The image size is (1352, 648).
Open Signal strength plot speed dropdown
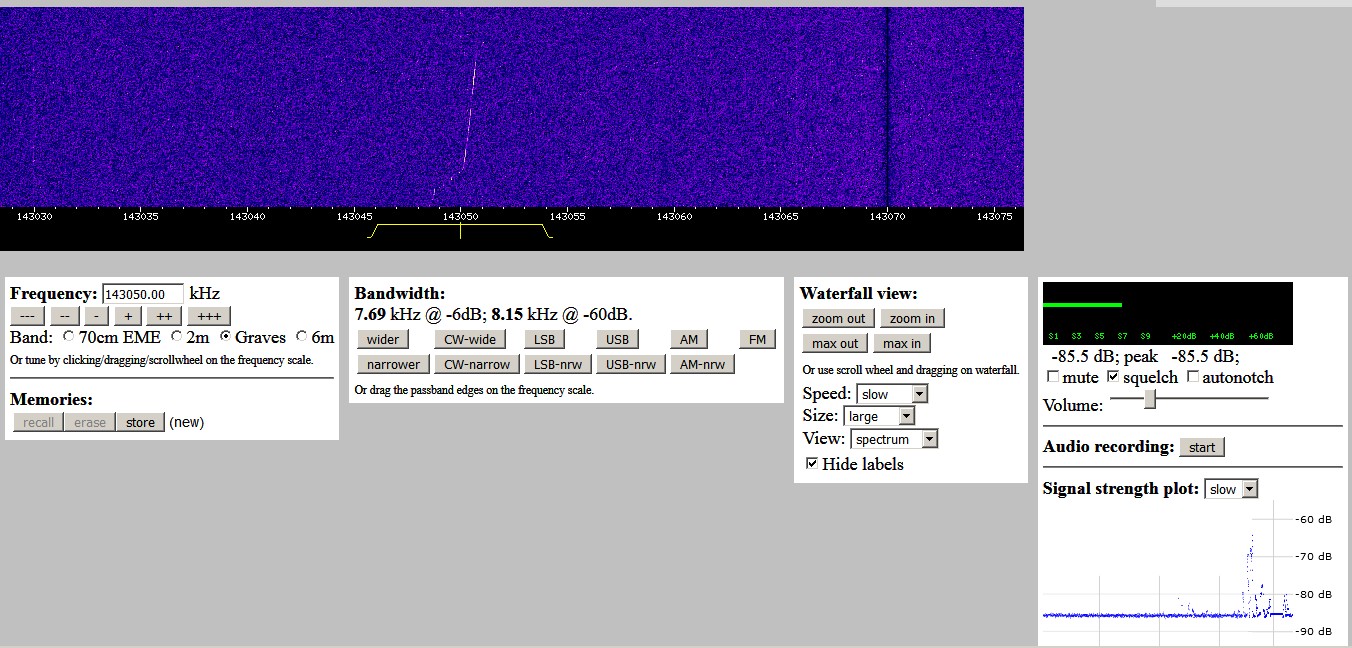pos(1232,489)
